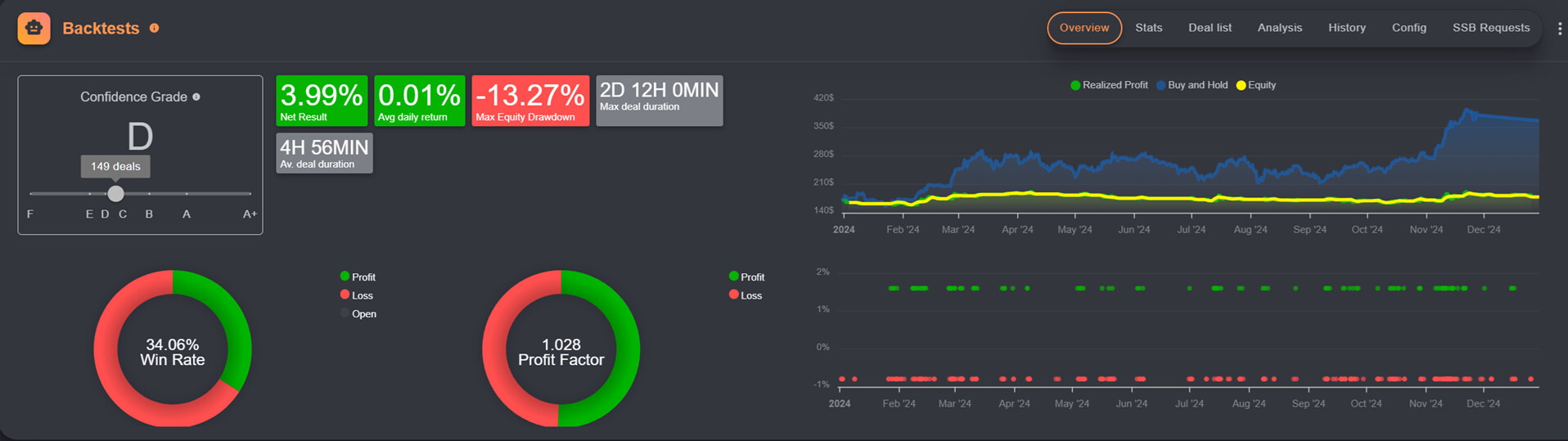1568x441 pixels.
Task: Click the confidence grade slider handle
Action: [116, 194]
